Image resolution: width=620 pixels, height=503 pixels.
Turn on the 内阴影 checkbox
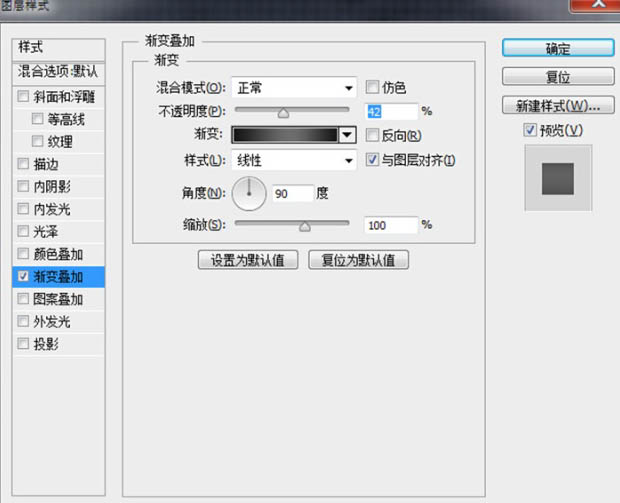23,186
